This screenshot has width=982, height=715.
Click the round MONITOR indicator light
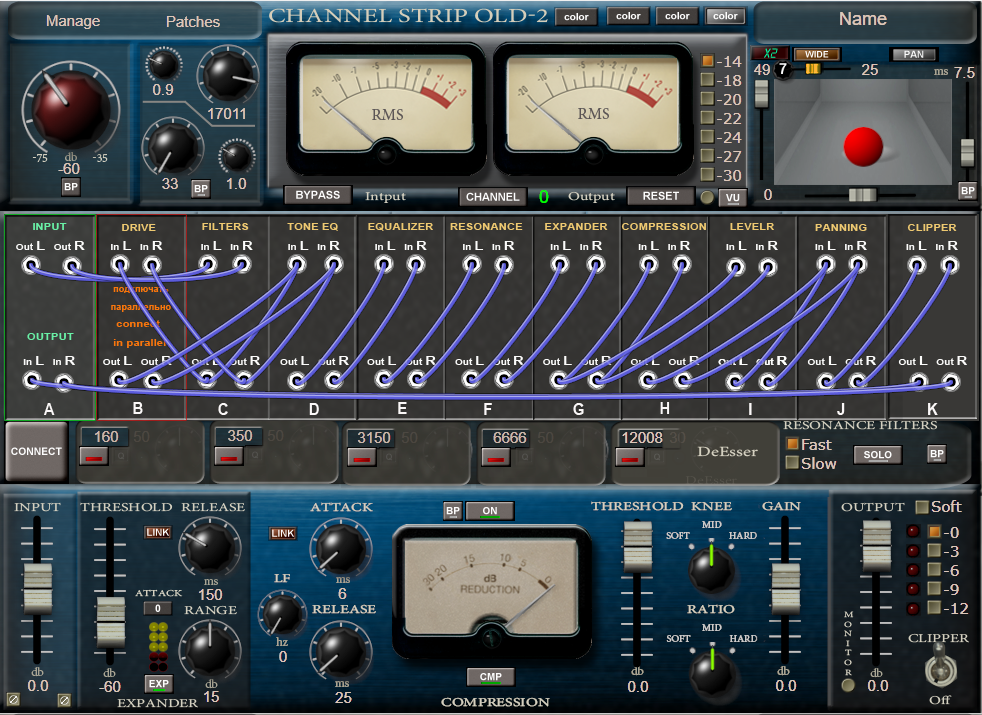848,684
